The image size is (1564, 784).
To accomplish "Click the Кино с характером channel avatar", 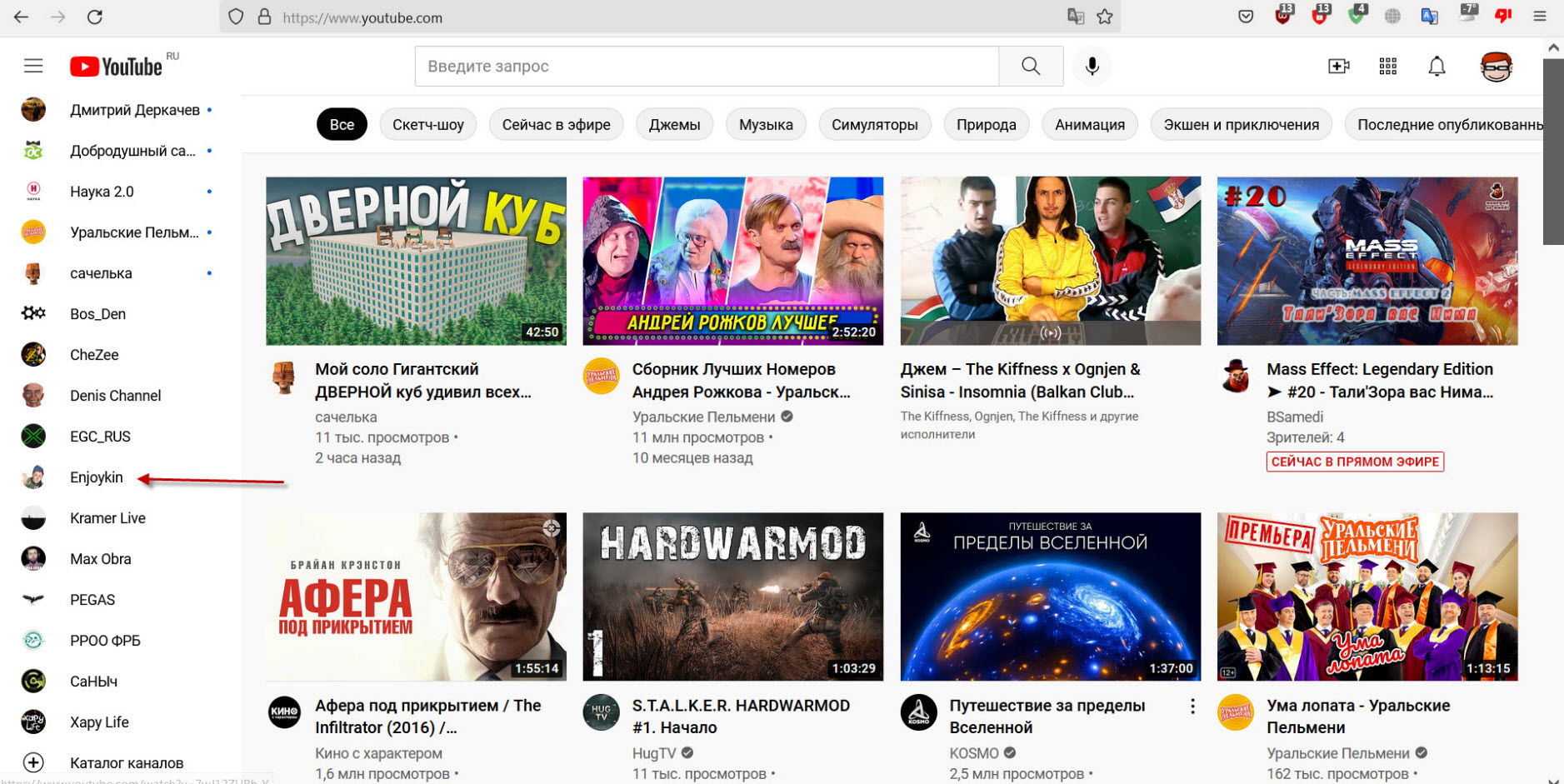I will [284, 712].
